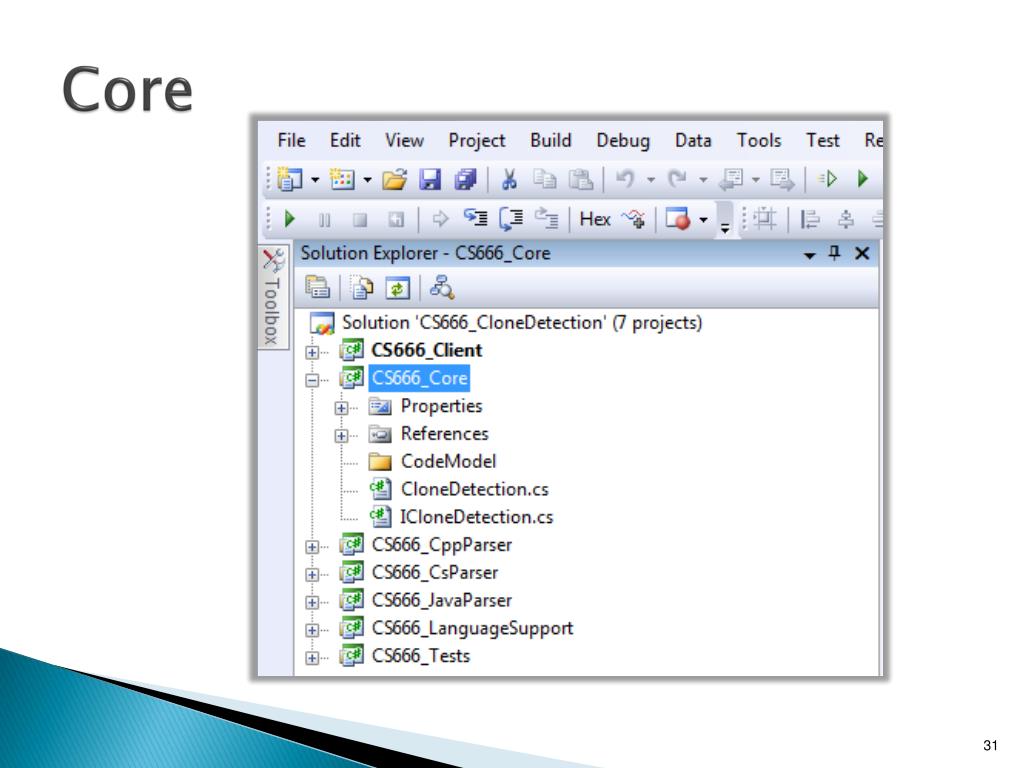Click the Redo arrow icon

(677, 178)
